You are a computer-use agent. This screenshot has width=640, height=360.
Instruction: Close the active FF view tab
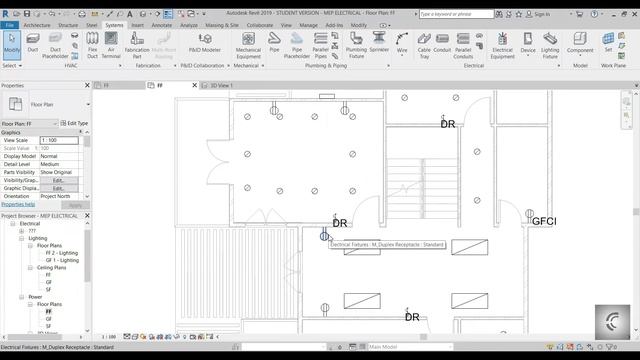(195, 85)
